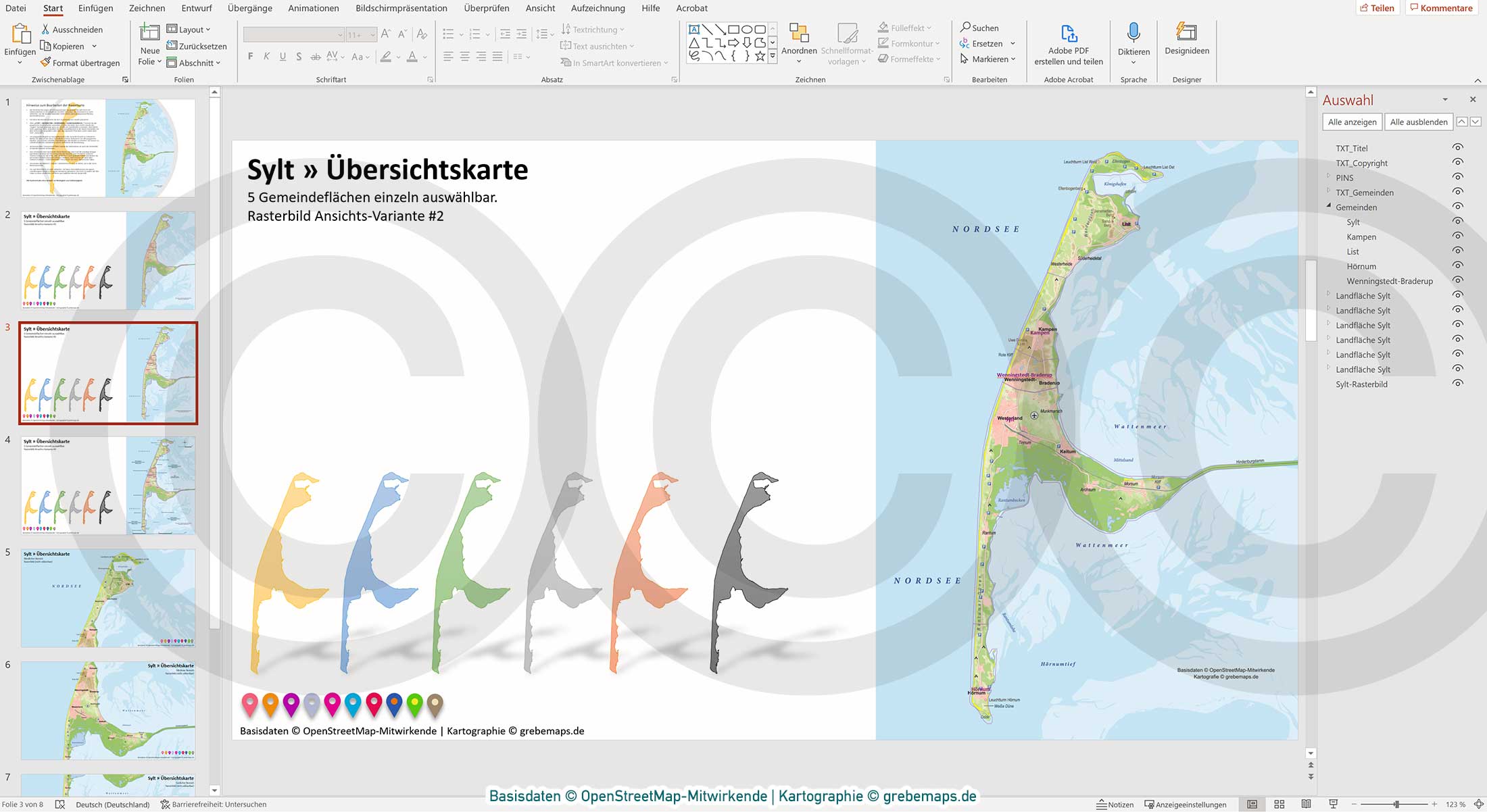Screen dimensions: 1487x812
Task: Switch to the Animationen tab
Action: 313,8
